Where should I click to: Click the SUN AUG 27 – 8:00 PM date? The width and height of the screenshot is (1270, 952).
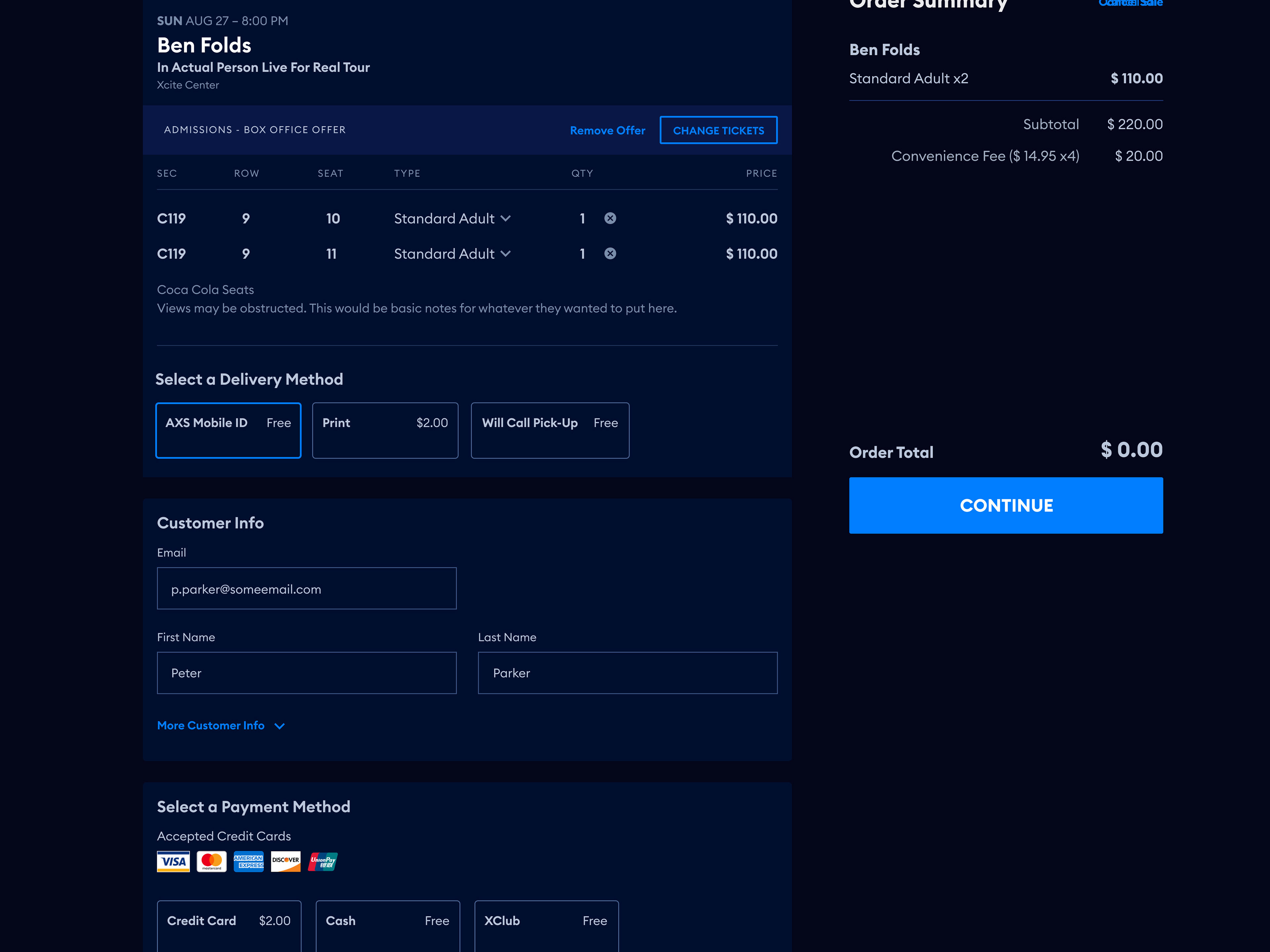tap(223, 21)
